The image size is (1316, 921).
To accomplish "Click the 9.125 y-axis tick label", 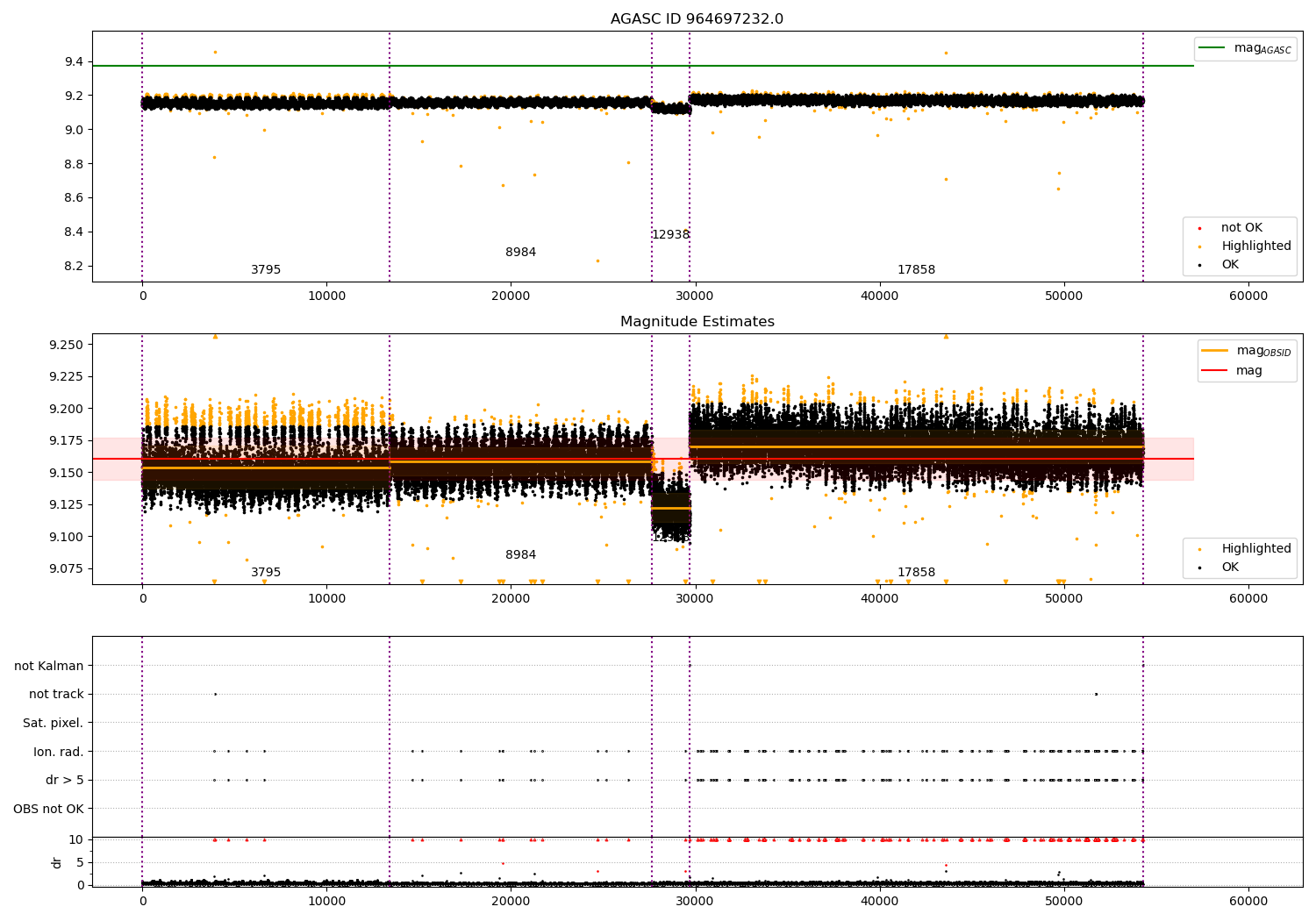I will click(67, 505).
